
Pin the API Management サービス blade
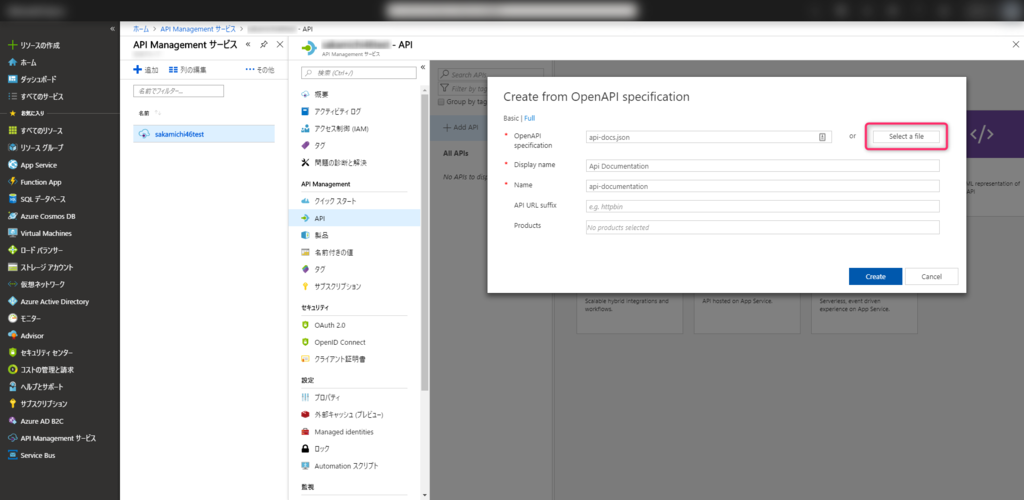click(x=264, y=44)
